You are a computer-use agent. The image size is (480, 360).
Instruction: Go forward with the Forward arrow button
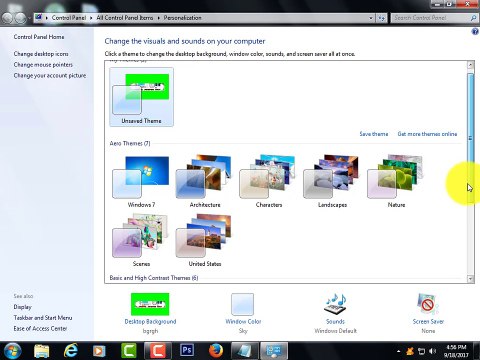tap(21, 18)
